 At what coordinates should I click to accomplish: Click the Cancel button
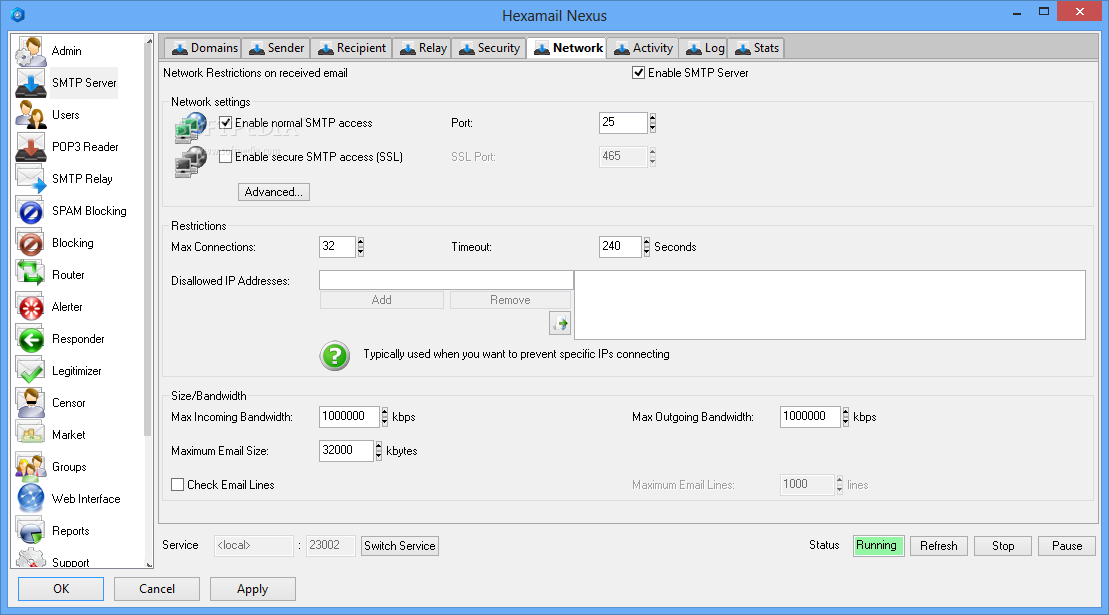[157, 589]
